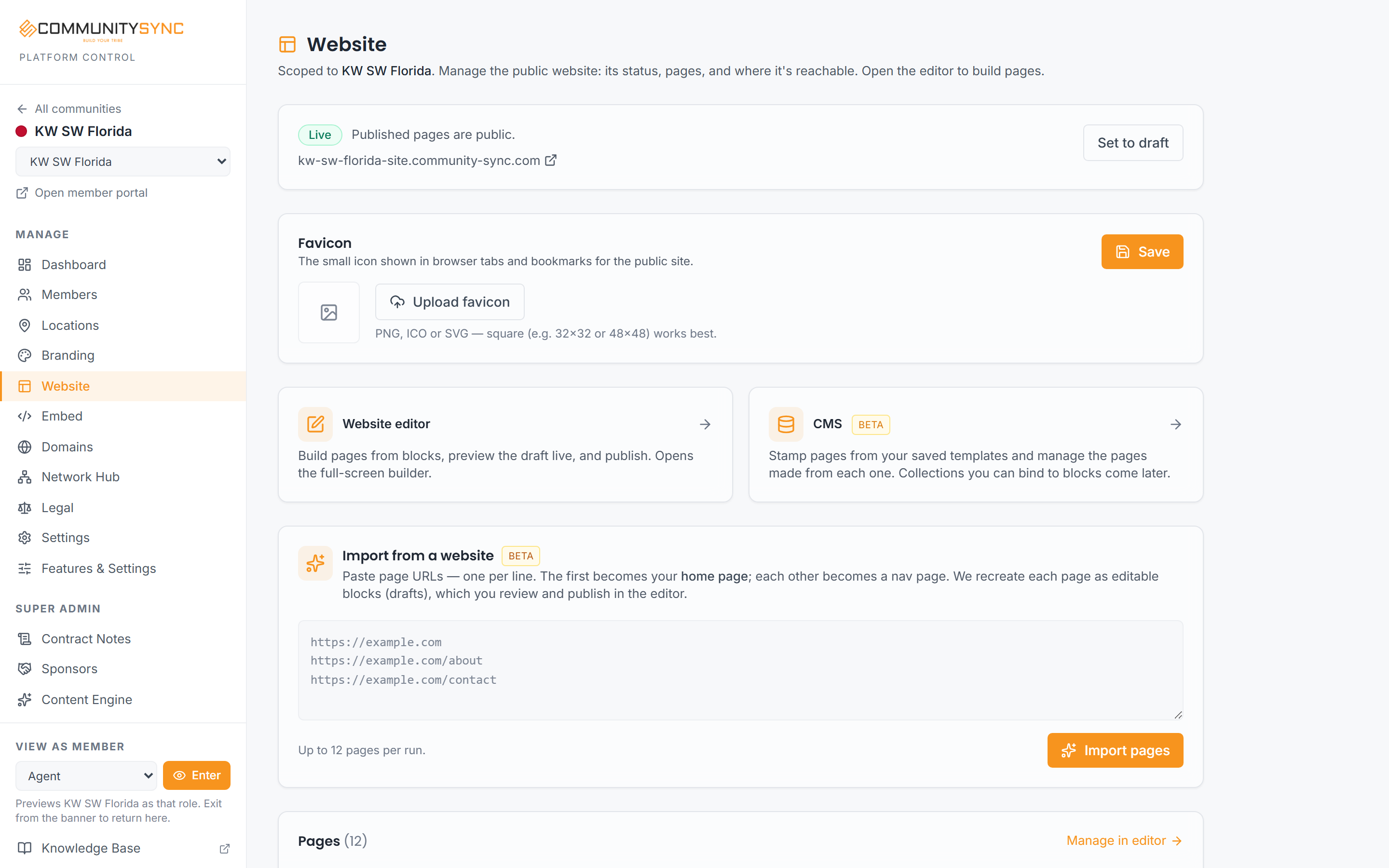
Task: Click Upload favicon button
Action: click(449, 302)
